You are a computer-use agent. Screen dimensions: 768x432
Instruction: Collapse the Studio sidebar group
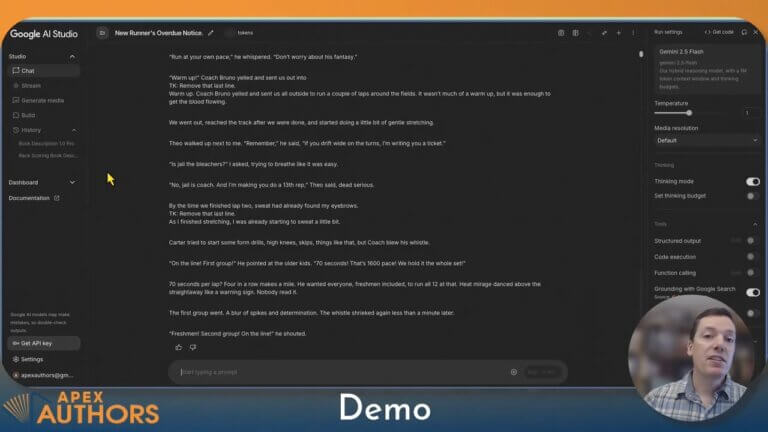click(72, 57)
